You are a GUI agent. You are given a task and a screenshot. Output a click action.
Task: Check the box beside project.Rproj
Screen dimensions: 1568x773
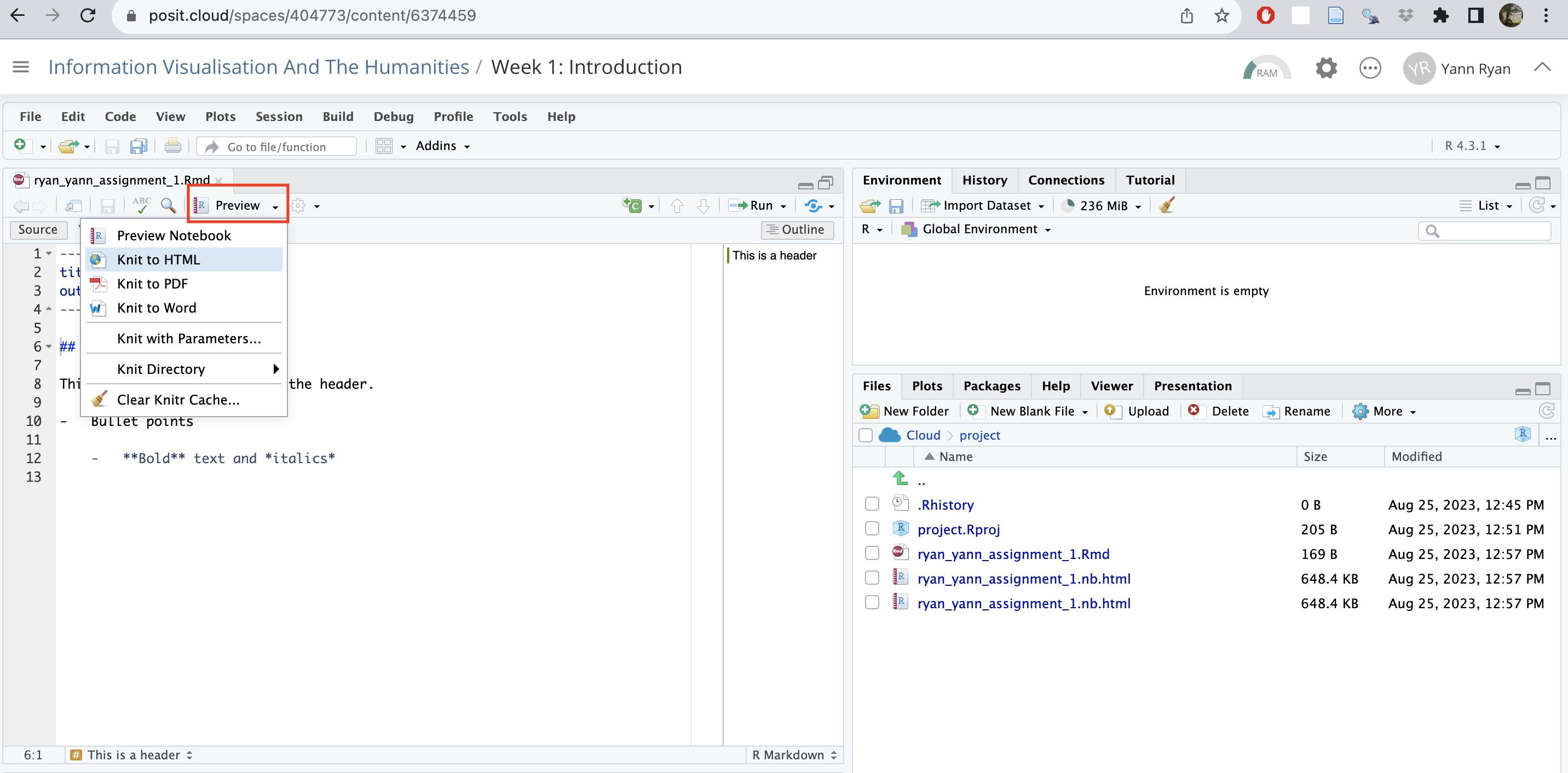[872, 528]
